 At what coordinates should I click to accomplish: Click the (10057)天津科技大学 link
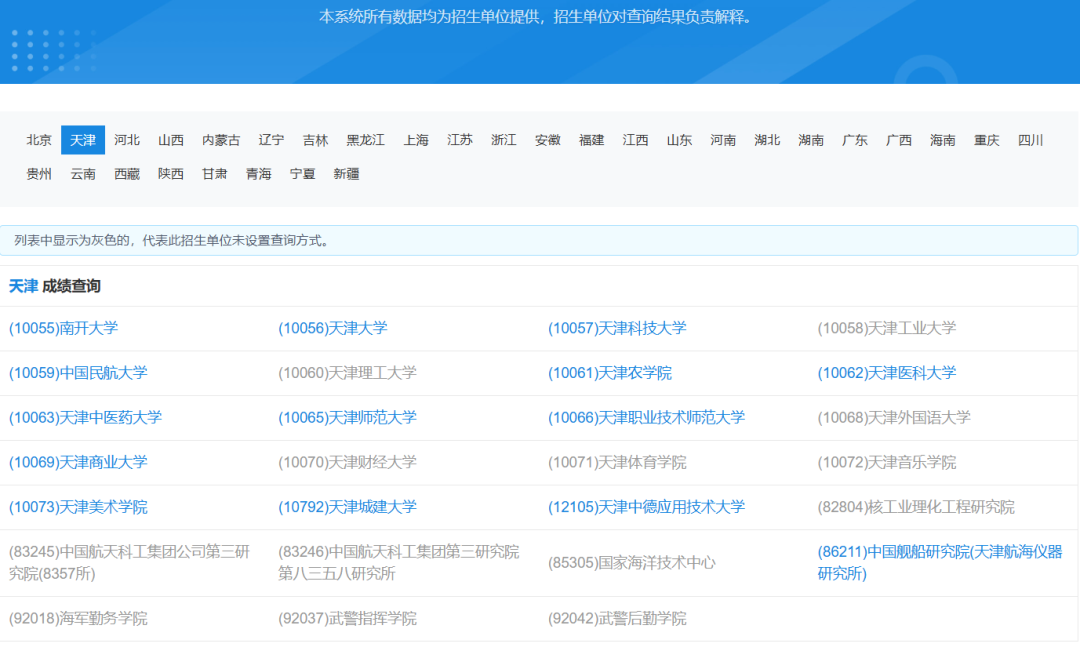coord(617,328)
